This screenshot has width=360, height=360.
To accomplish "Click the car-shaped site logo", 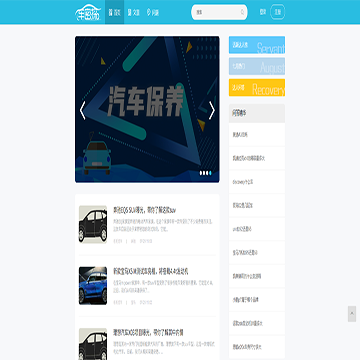I will (x=87, y=12).
